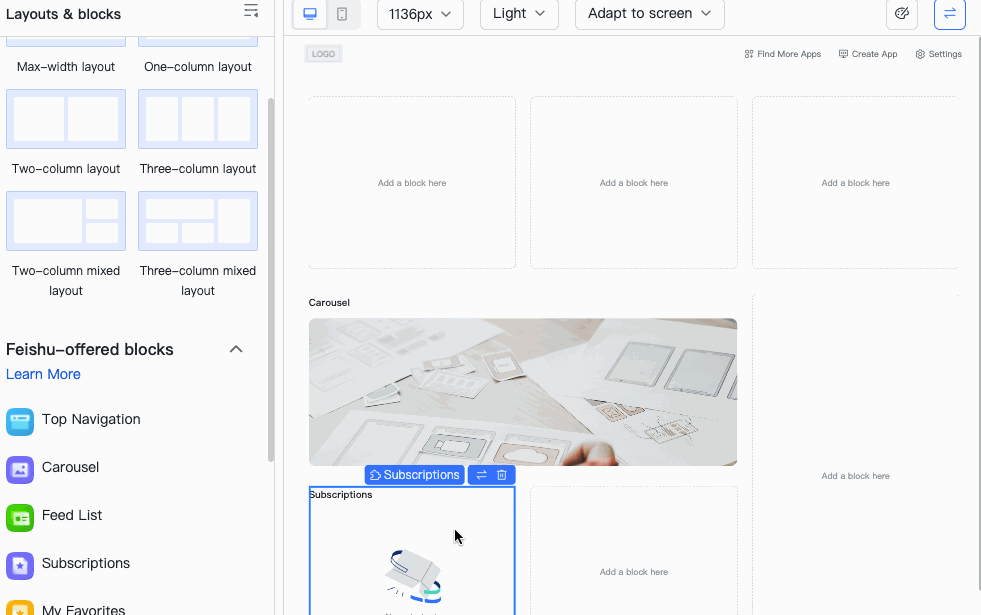
Task: Open the theme palette icon
Action: (x=902, y=14)
